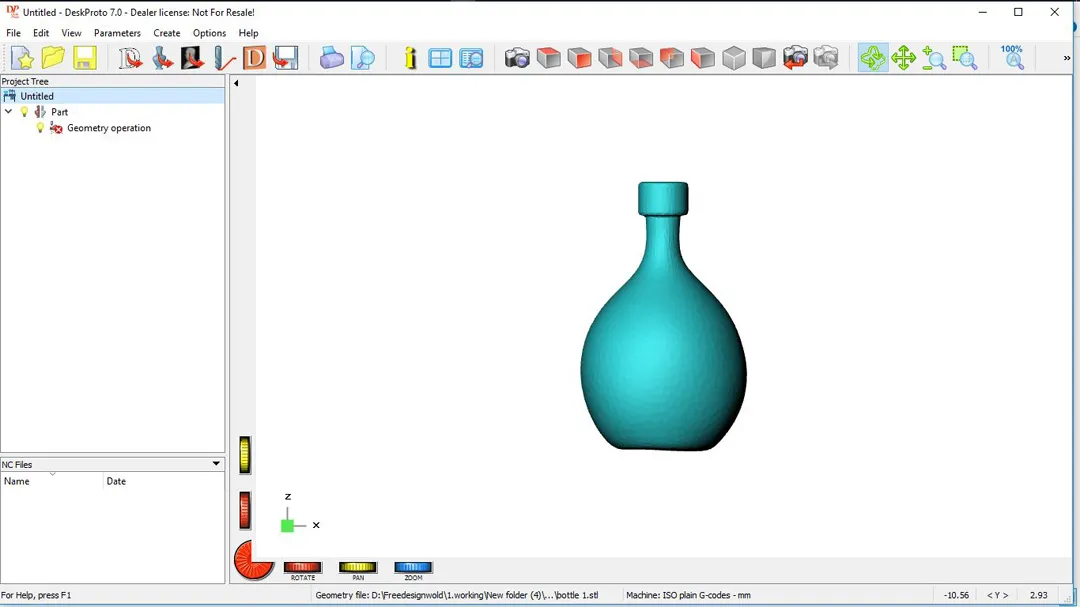
Task: Click the red circular rotation dial
Action: tap(253, 560)
